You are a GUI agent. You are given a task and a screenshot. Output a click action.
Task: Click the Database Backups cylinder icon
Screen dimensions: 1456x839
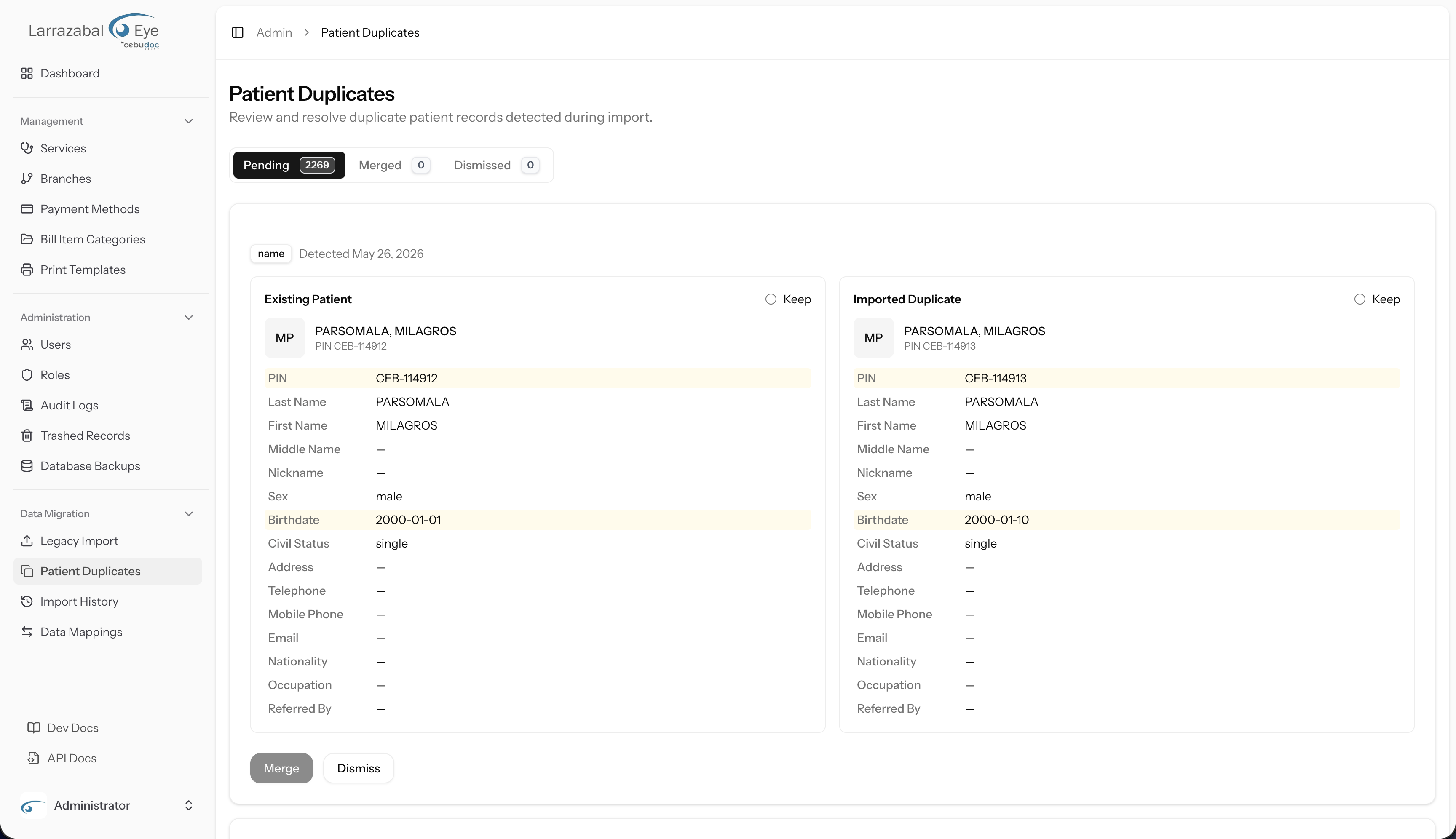pyautogui.click(x=27, y=465)
